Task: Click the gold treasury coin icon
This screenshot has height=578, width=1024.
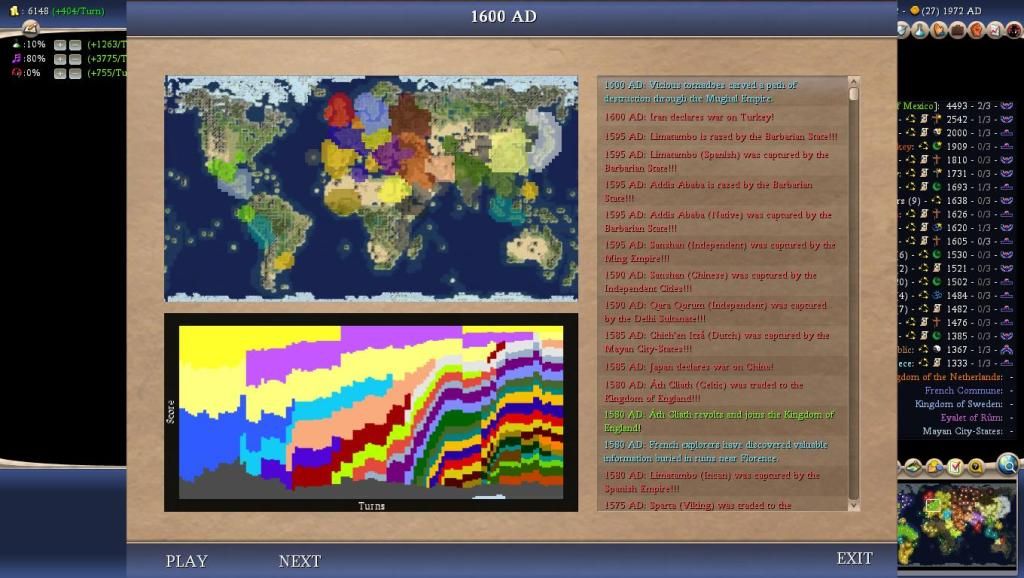Action: (x=14, y=11)
